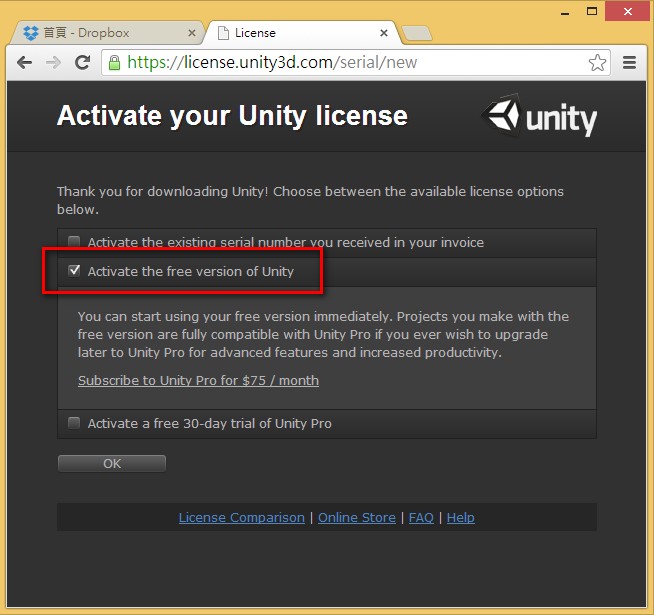654x615 pixels.
Task: Click the Unity logo
Action: point(541,117)
